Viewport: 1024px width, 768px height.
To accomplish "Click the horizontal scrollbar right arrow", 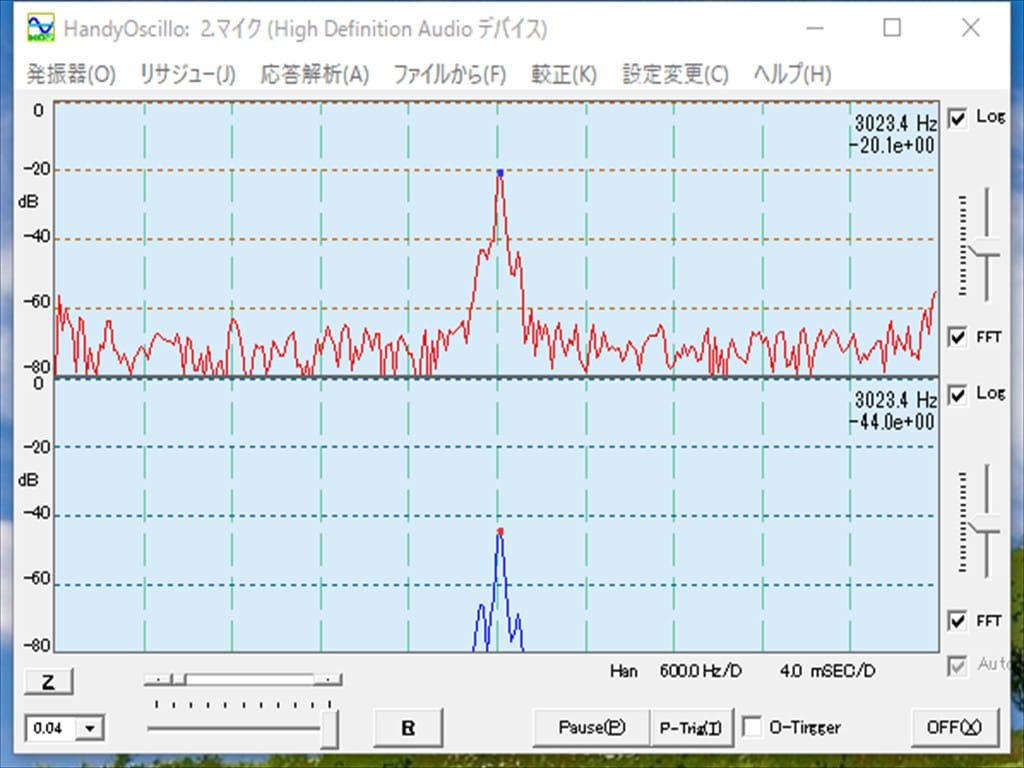I will pyautogui.click(x=330, y=680).
